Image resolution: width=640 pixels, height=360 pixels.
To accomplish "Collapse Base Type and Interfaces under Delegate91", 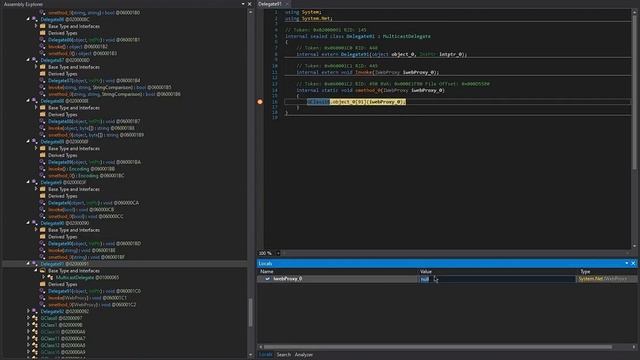I will click(36, 271).
